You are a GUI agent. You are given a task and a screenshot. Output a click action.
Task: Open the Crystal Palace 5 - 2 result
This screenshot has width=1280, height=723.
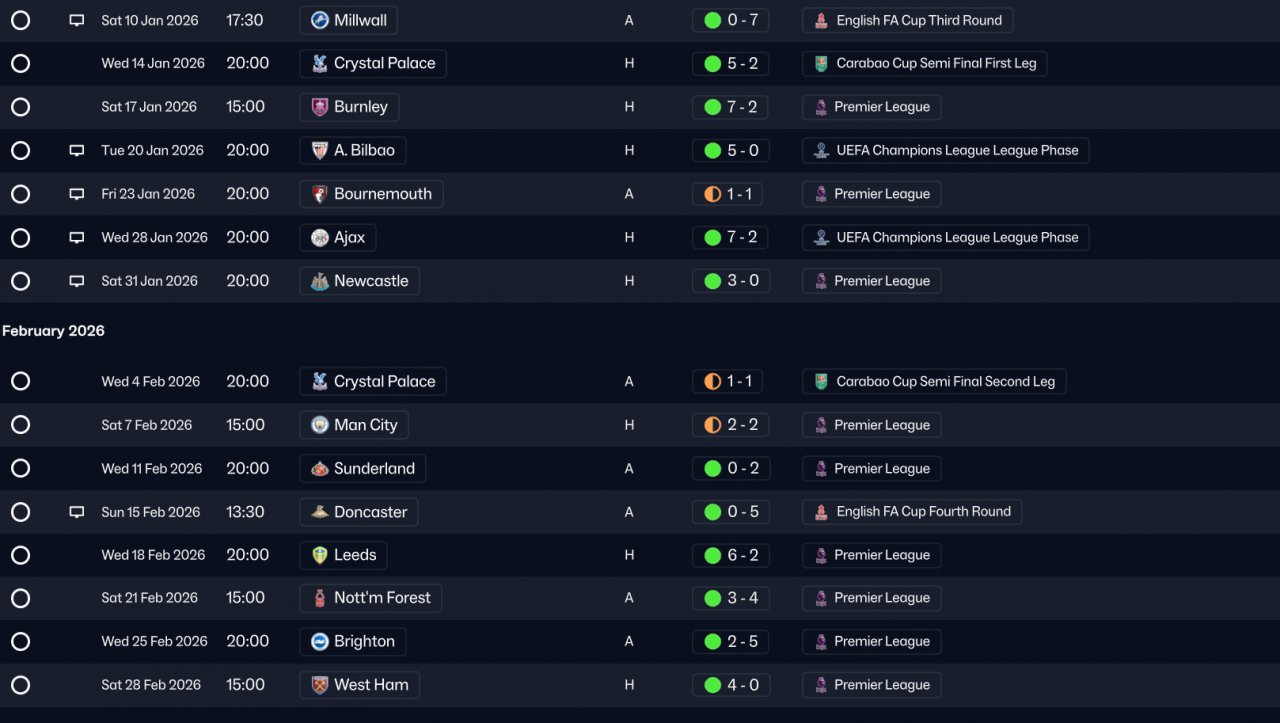pyautogui.click(x=730, y=63)
